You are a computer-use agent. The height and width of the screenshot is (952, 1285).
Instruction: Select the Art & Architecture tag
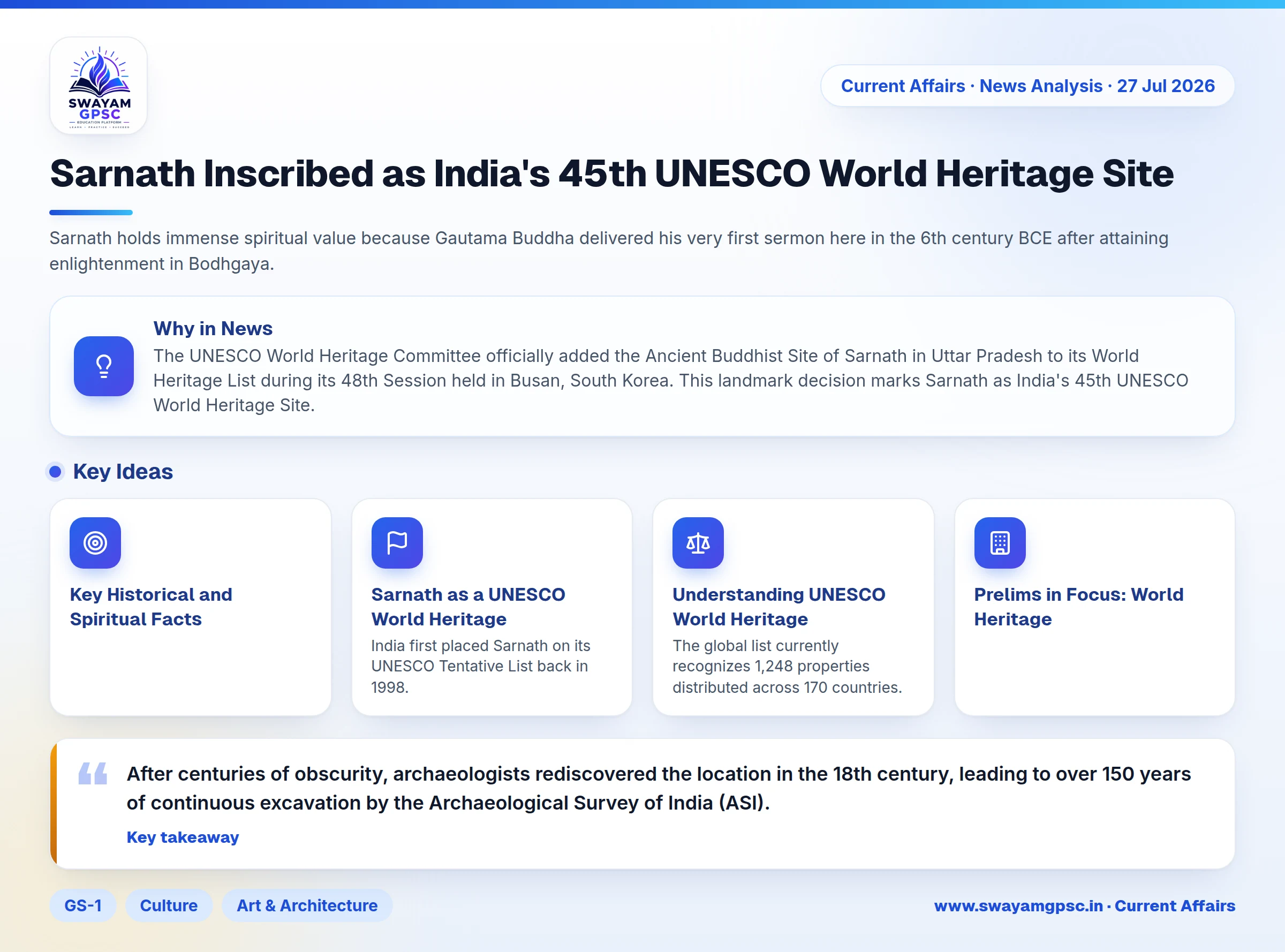pos(307,905)
